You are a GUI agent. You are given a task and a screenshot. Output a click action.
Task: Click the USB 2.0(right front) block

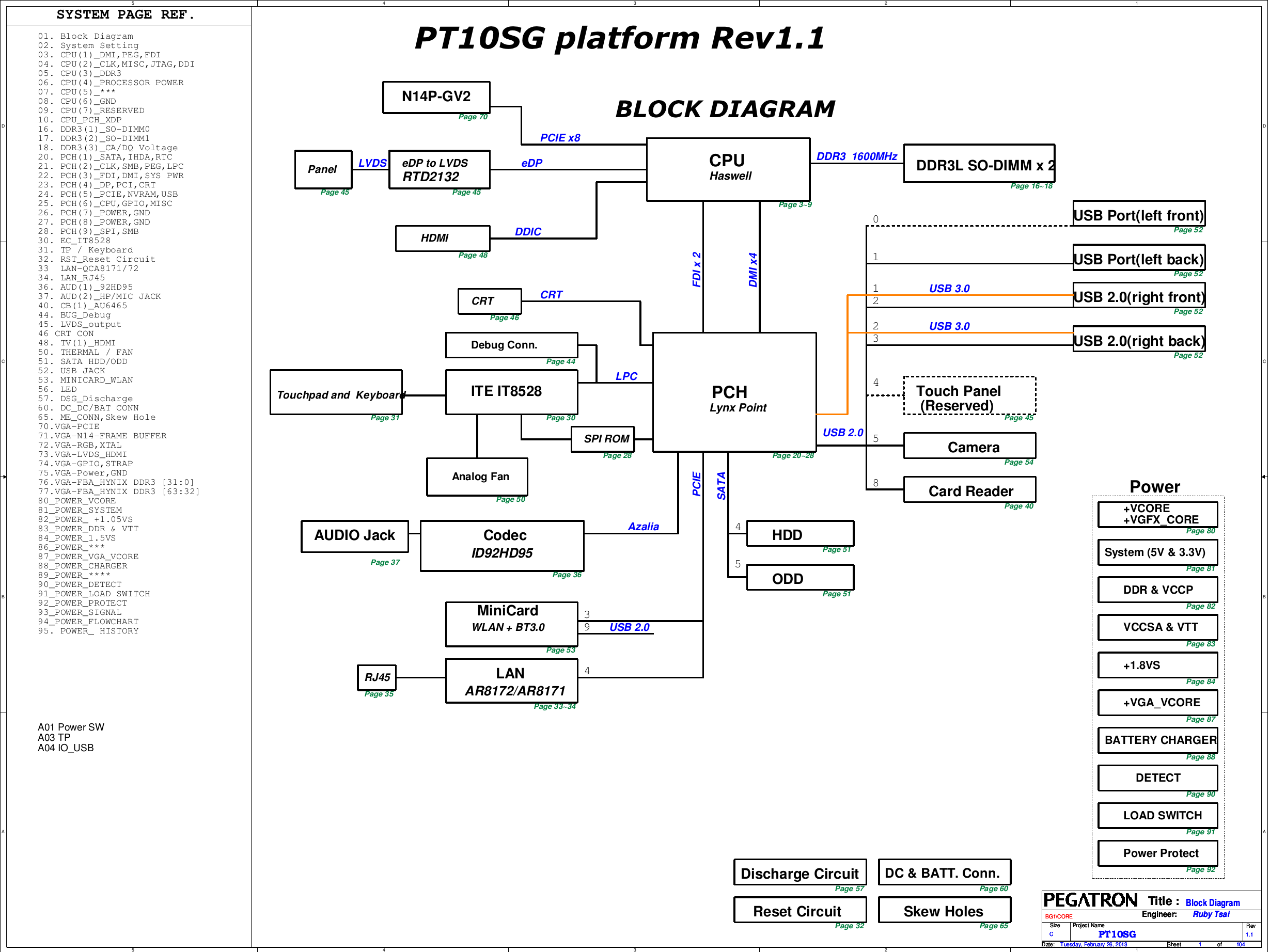pos(1139,295)
